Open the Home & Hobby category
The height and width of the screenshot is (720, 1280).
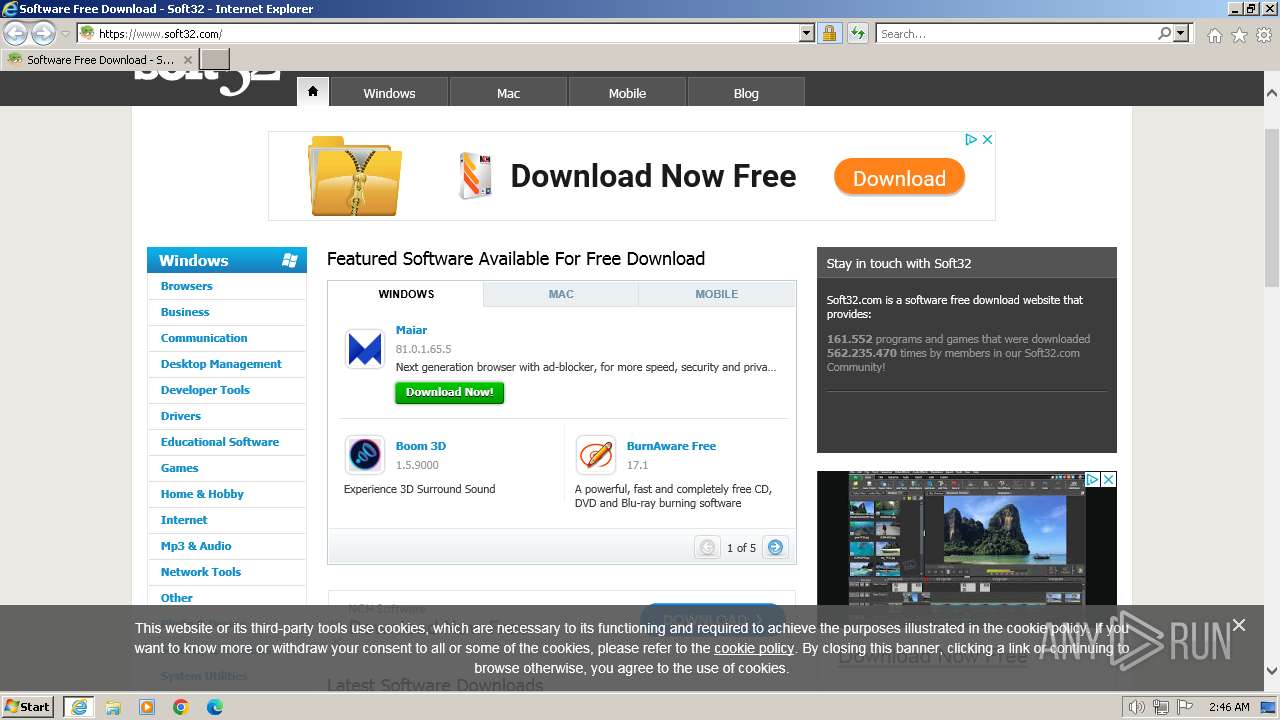click(x=202, y=494)
